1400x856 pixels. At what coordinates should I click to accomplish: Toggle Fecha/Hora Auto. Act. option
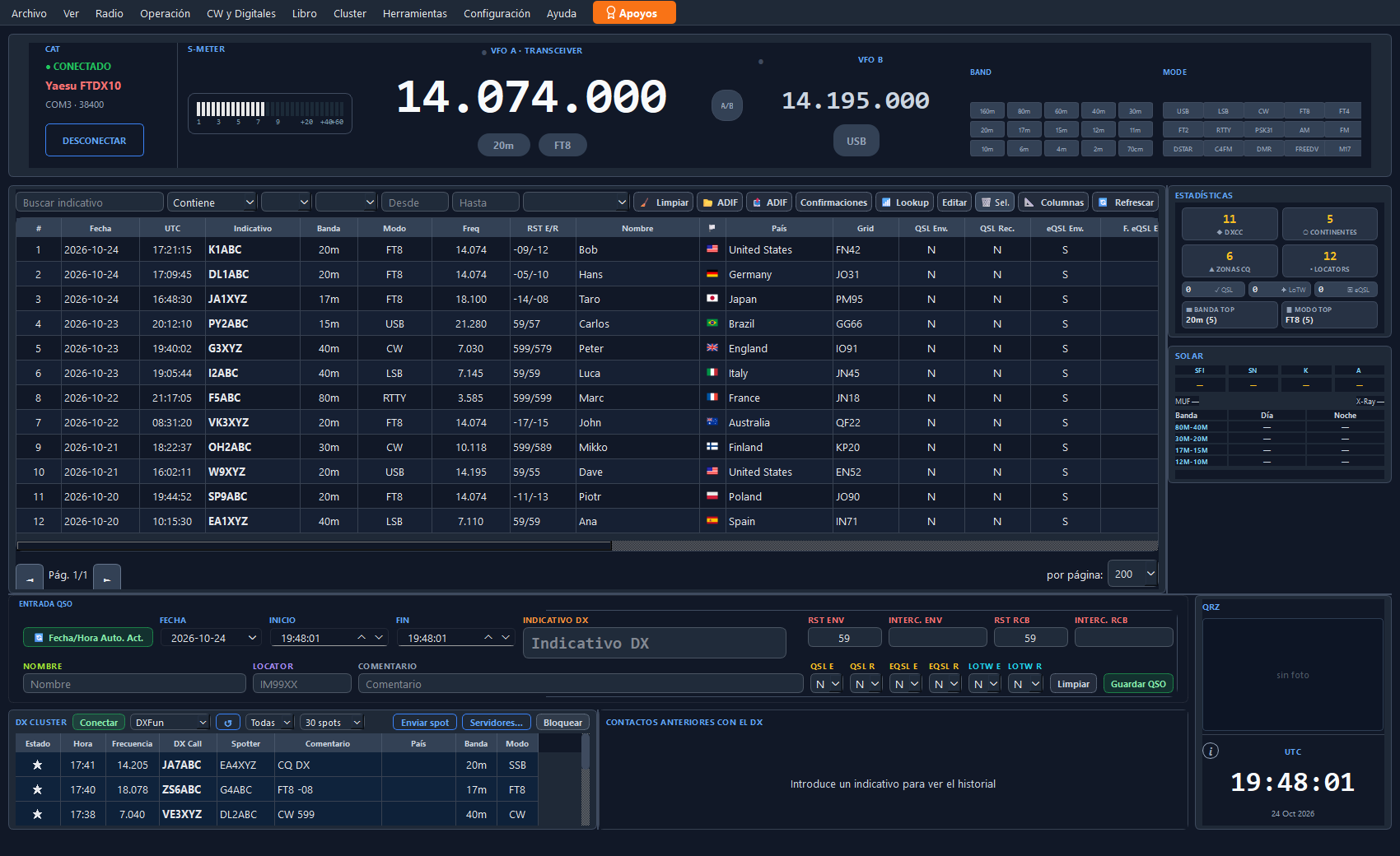click(88, 638)
